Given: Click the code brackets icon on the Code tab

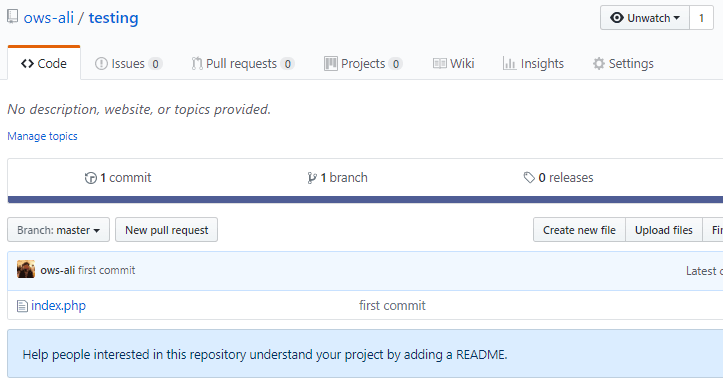Looking at the screenshot, I should pyautogui.click(x=27, y=64).
